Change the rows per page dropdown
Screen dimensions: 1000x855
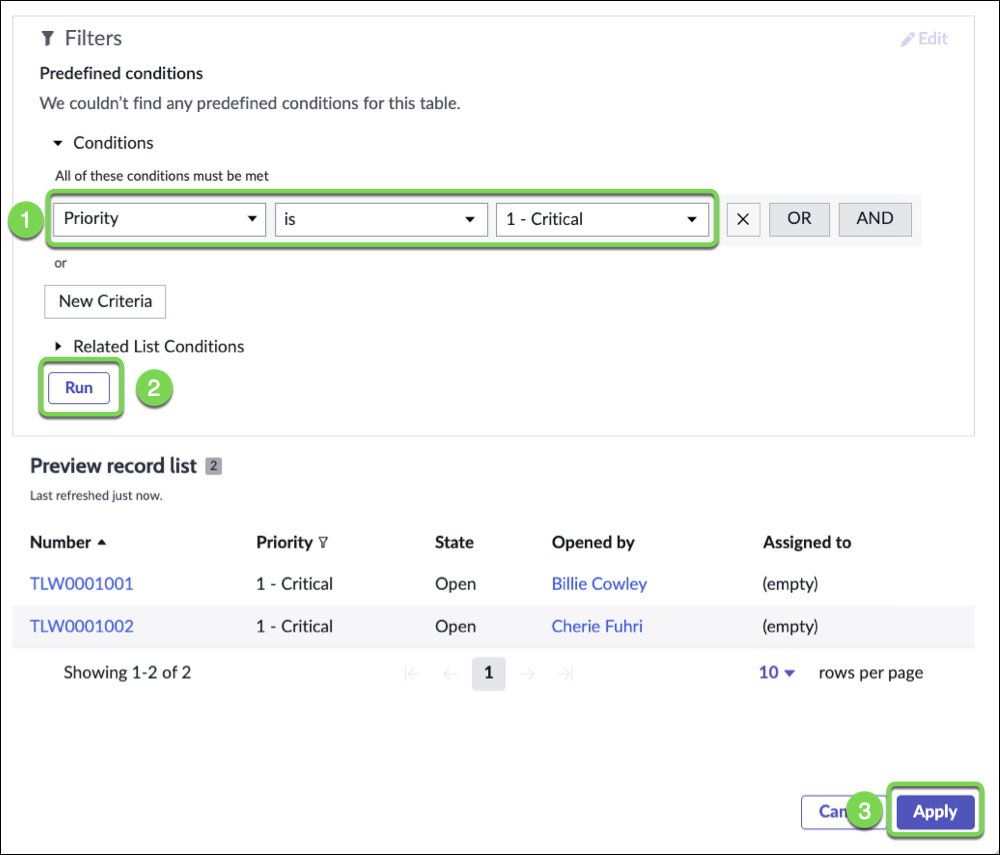pyautogui.click(x=776, y=673)
